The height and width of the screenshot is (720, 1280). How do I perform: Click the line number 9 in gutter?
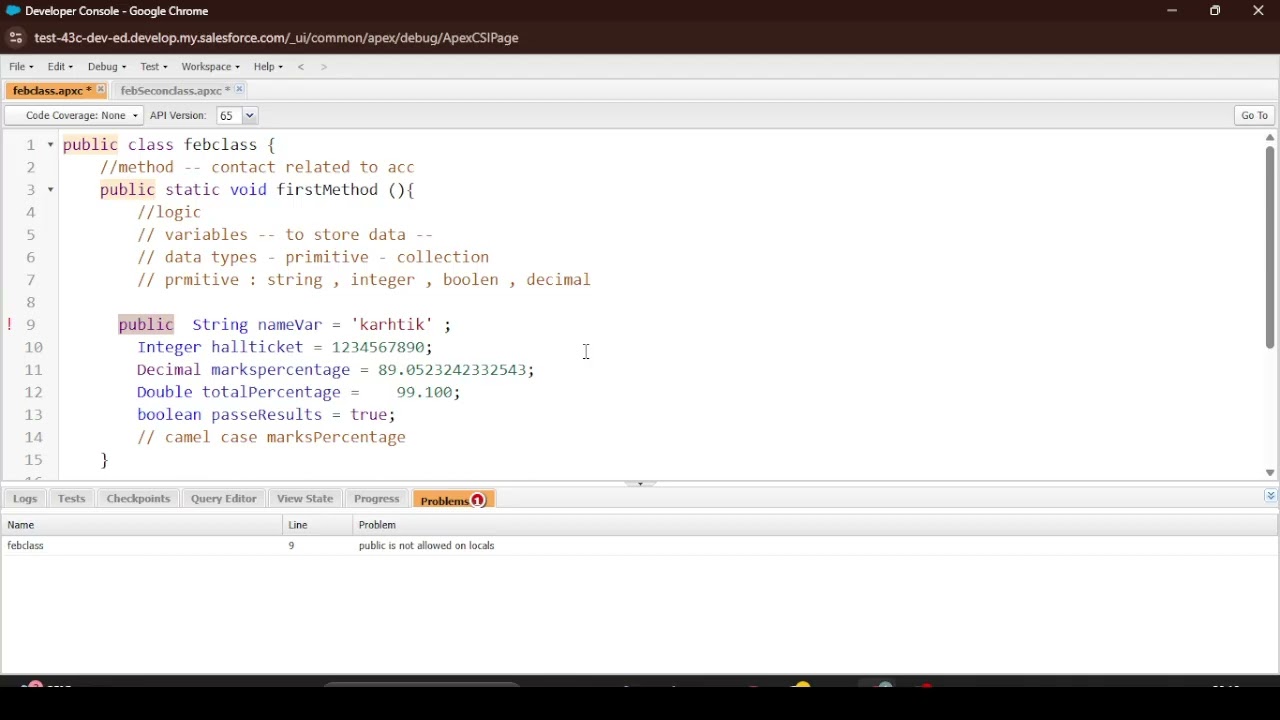tap(31, 325)
